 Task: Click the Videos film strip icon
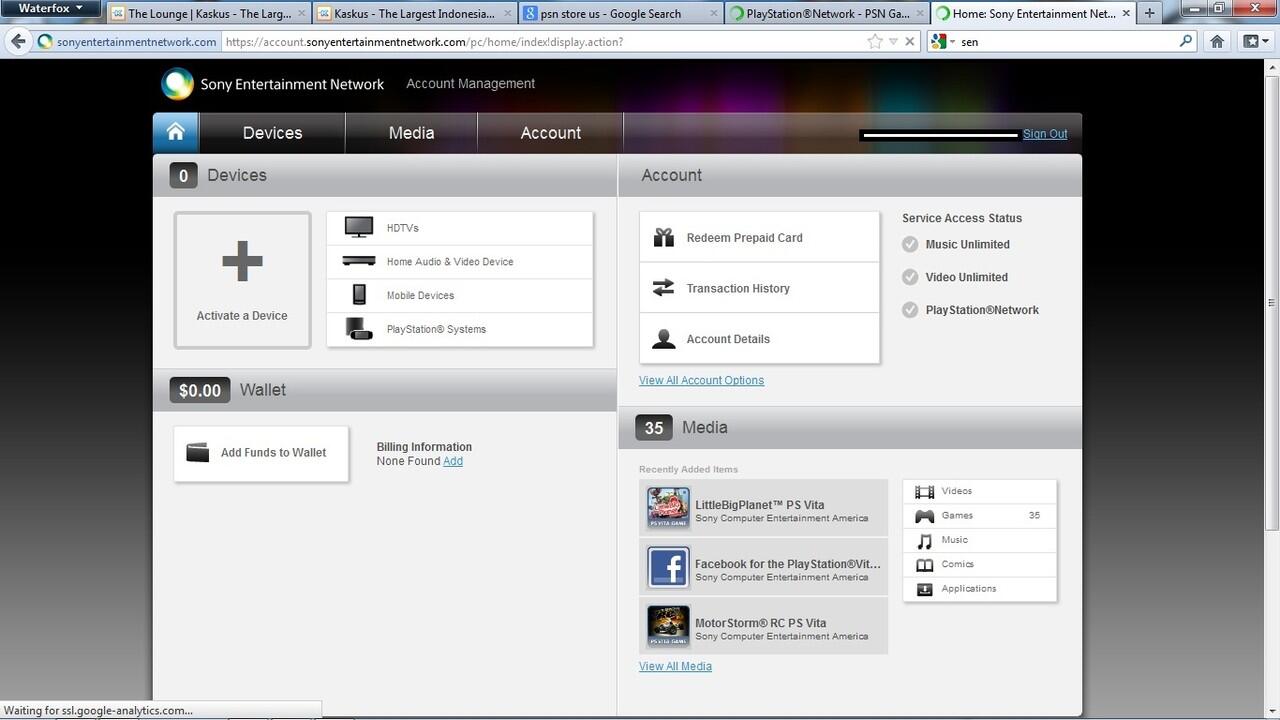click(x=924, y=491)
